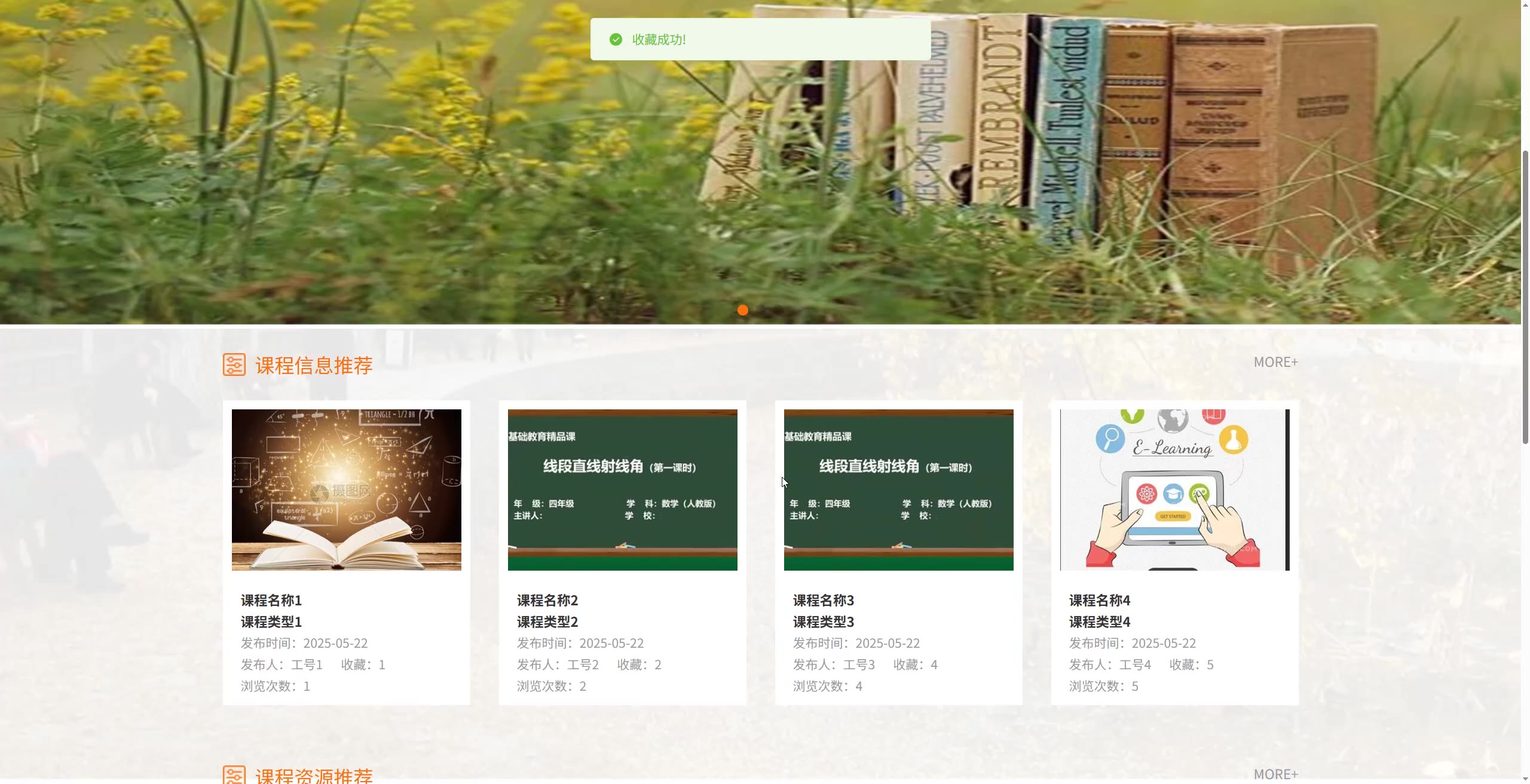Click the 课程资源推荐 section icon
The image size is (1530, 784).
pos(234,775)
